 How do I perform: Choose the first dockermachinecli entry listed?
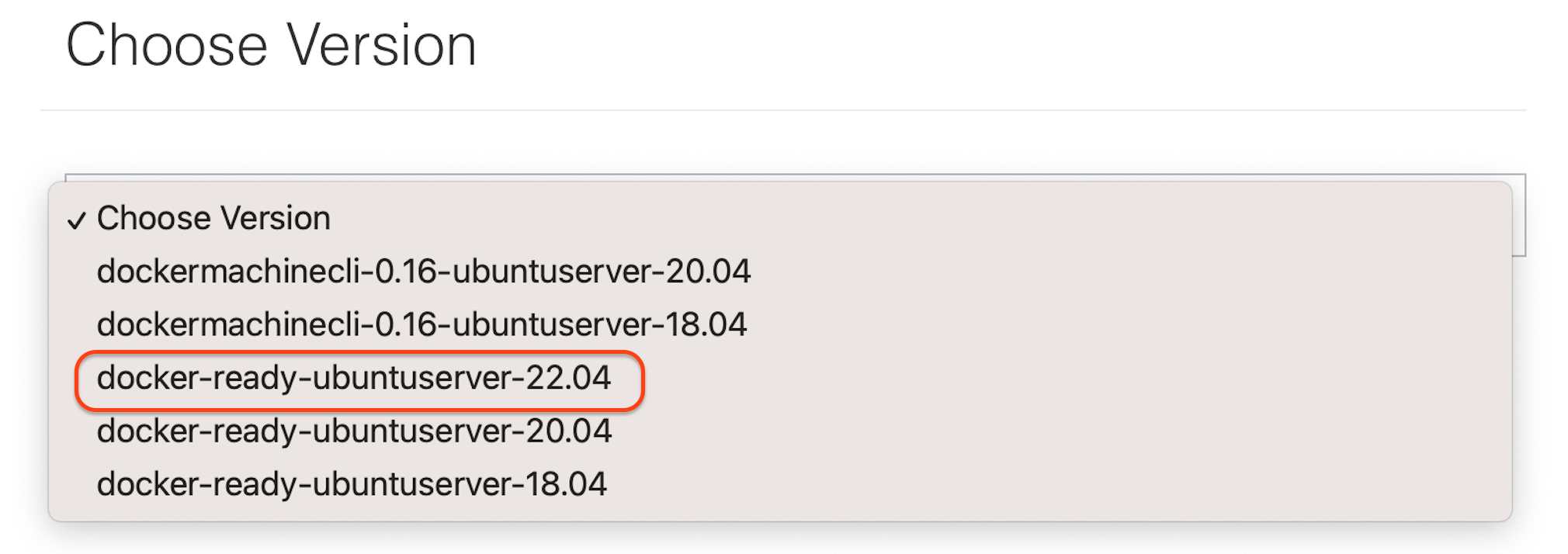[424, 272]
